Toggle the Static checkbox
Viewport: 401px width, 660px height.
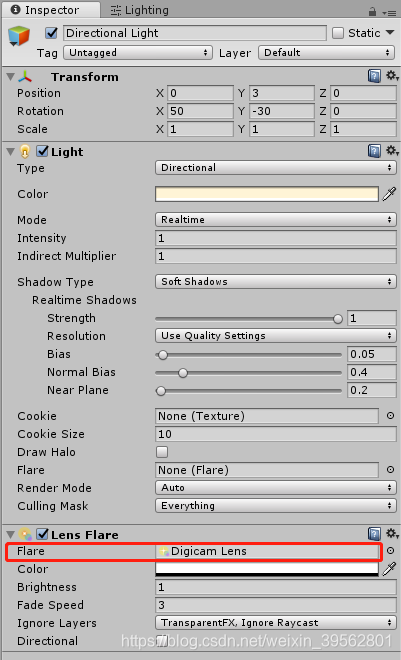click(x=338, y=33)
